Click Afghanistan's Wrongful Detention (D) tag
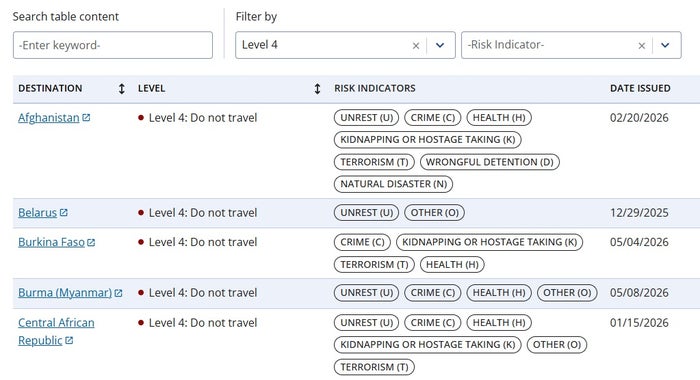The image size is (700, 380). [x=490, y=162]
